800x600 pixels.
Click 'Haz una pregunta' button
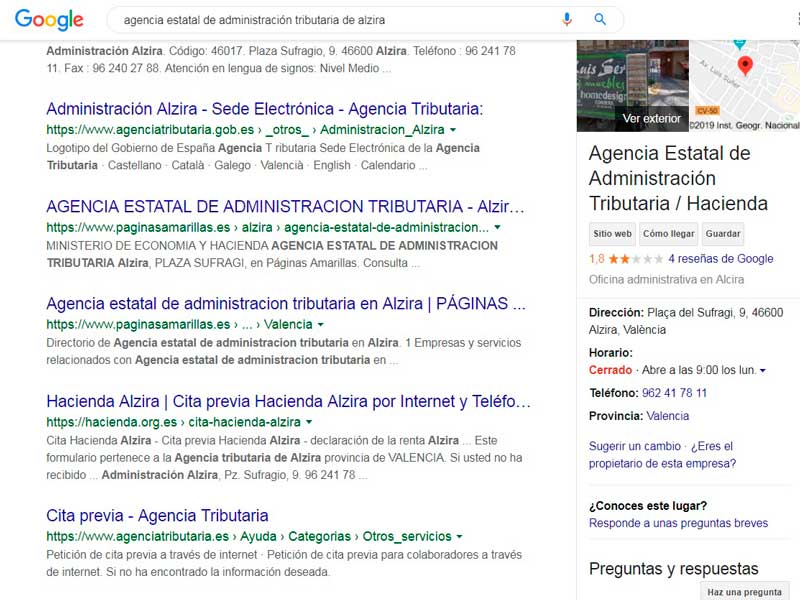[x=744, y=592]
